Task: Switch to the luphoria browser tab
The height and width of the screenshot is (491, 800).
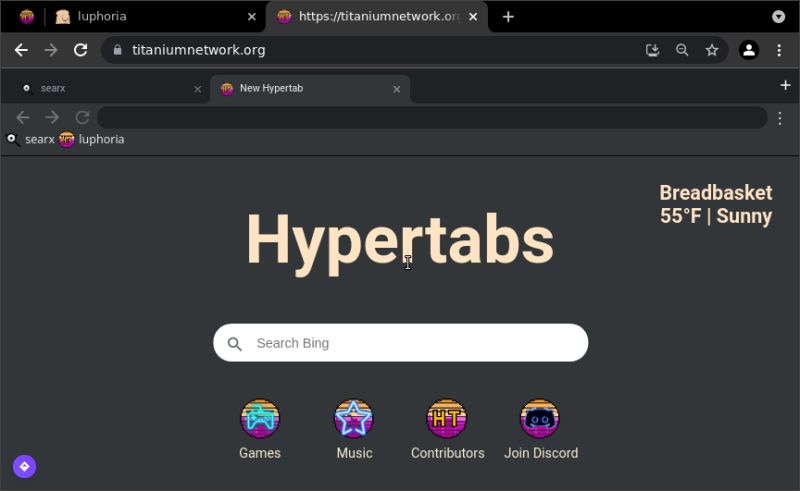Action: (x=153, y=17)
